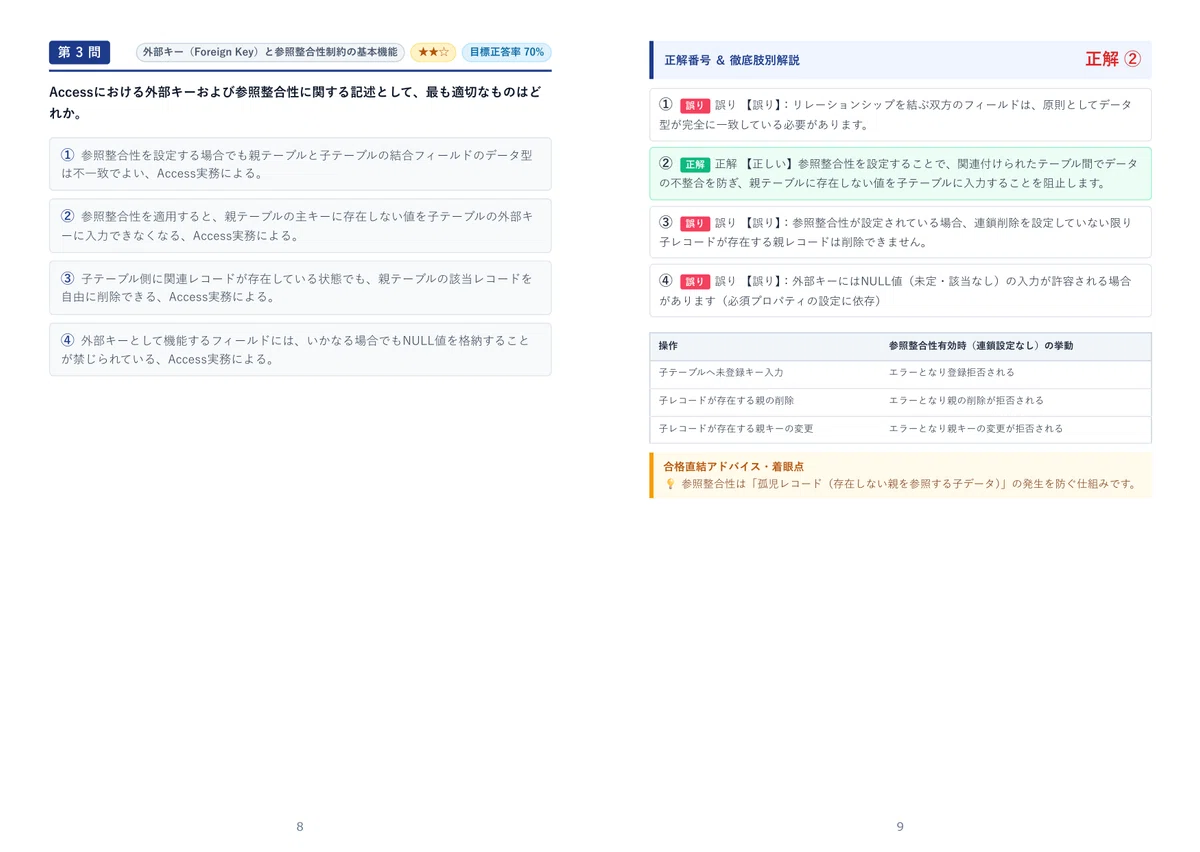Screen dimensions: 1200x852
Task: Select answer option ③ about freely deleting parent records
Action: (x=300, y=287)
